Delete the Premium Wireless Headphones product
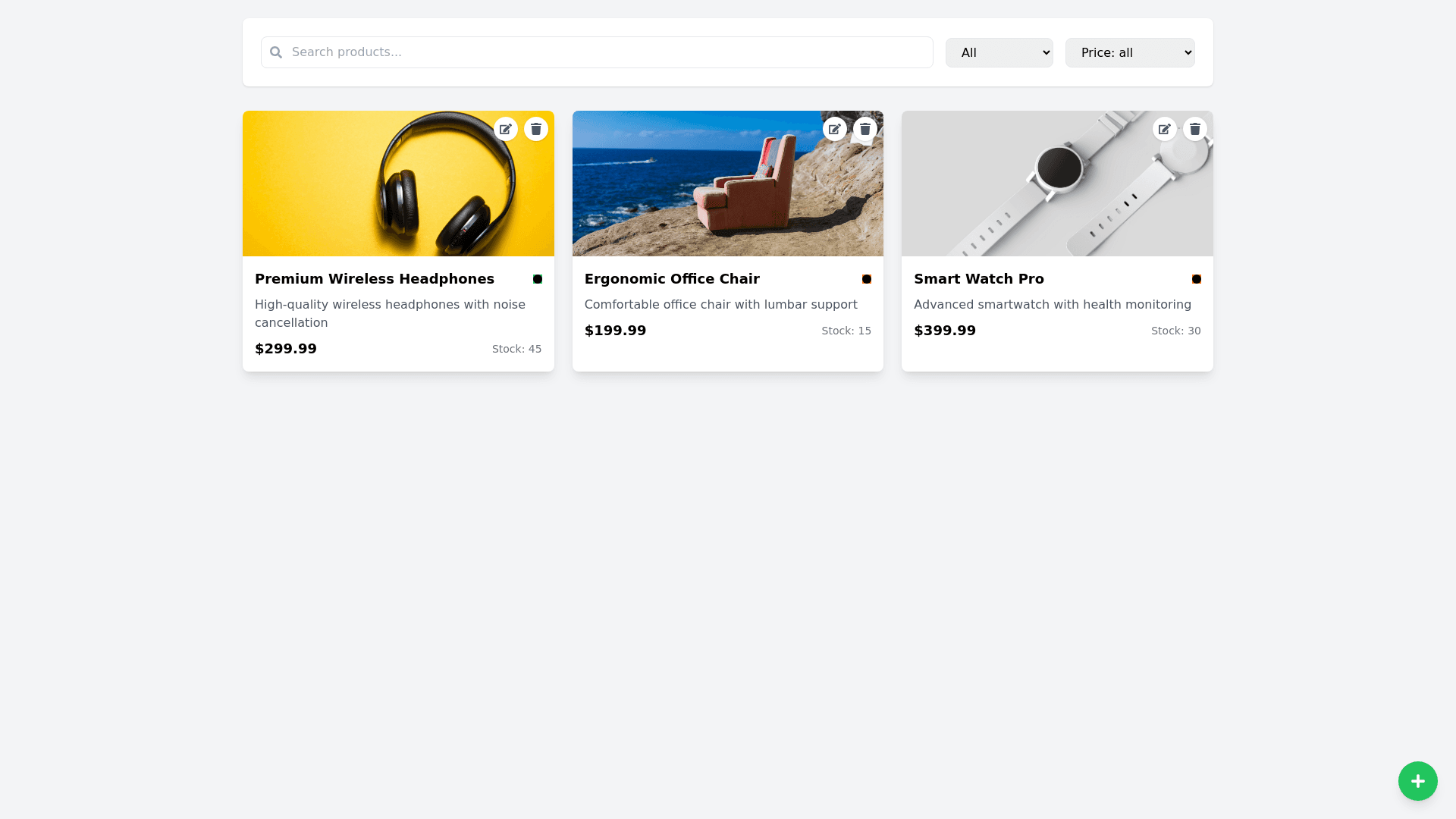 tap(536, 129)
